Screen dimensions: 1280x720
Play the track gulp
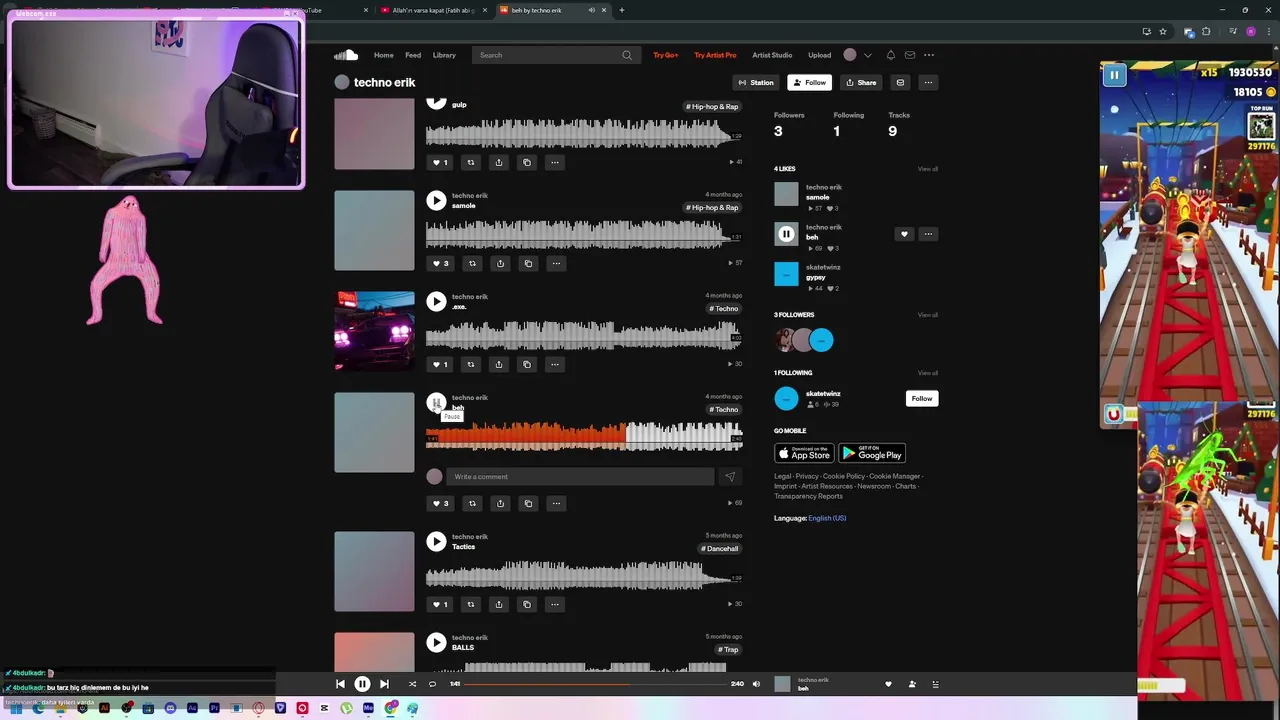click(436, 102)
